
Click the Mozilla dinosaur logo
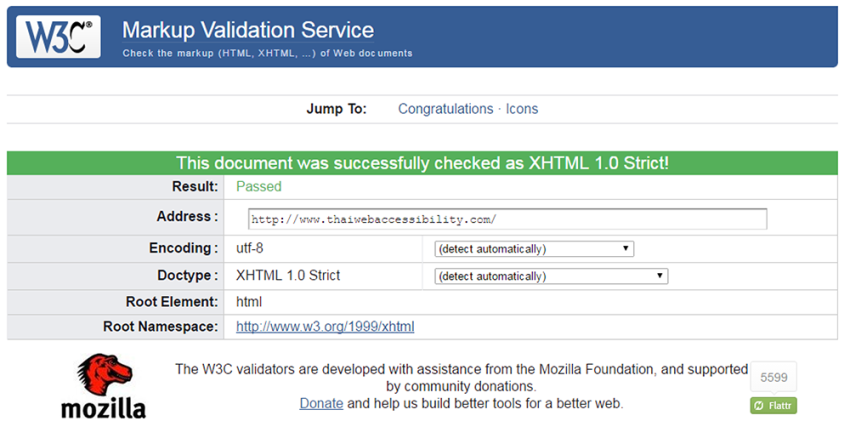[105, 375]
